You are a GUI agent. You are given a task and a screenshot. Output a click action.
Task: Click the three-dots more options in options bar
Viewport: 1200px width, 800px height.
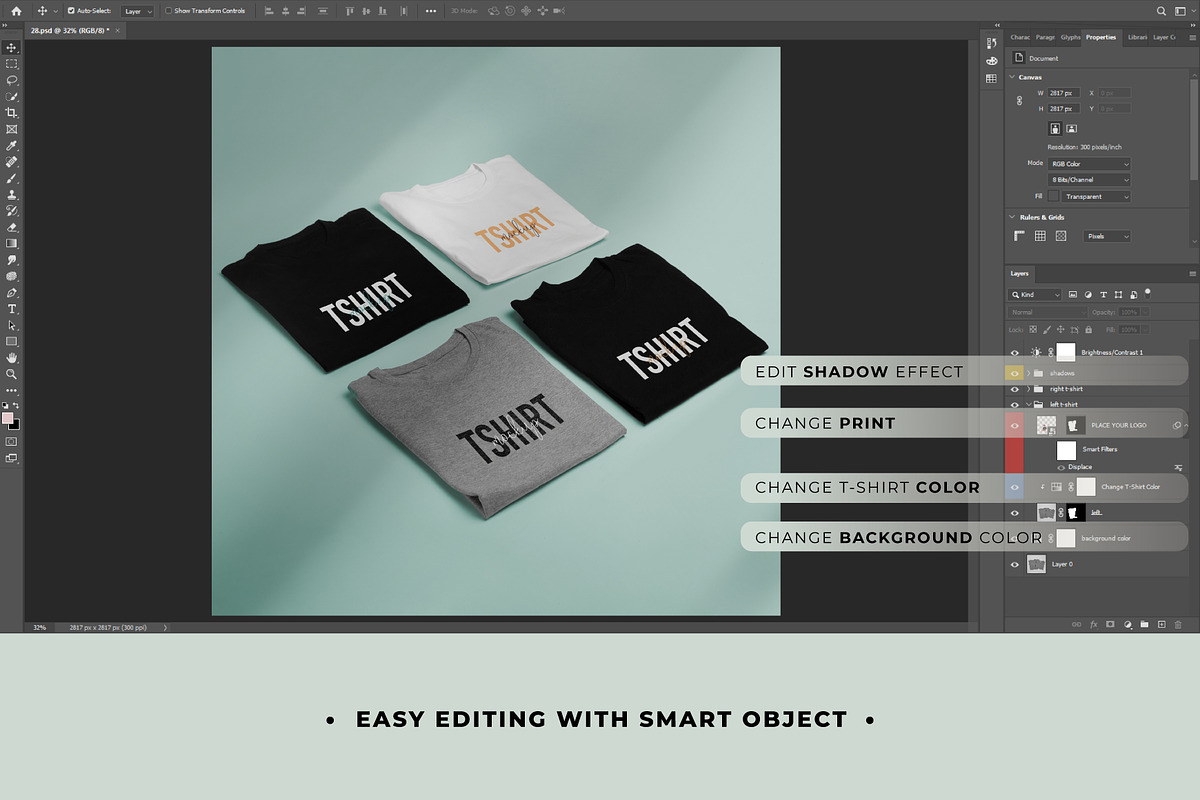pos(431,10)
